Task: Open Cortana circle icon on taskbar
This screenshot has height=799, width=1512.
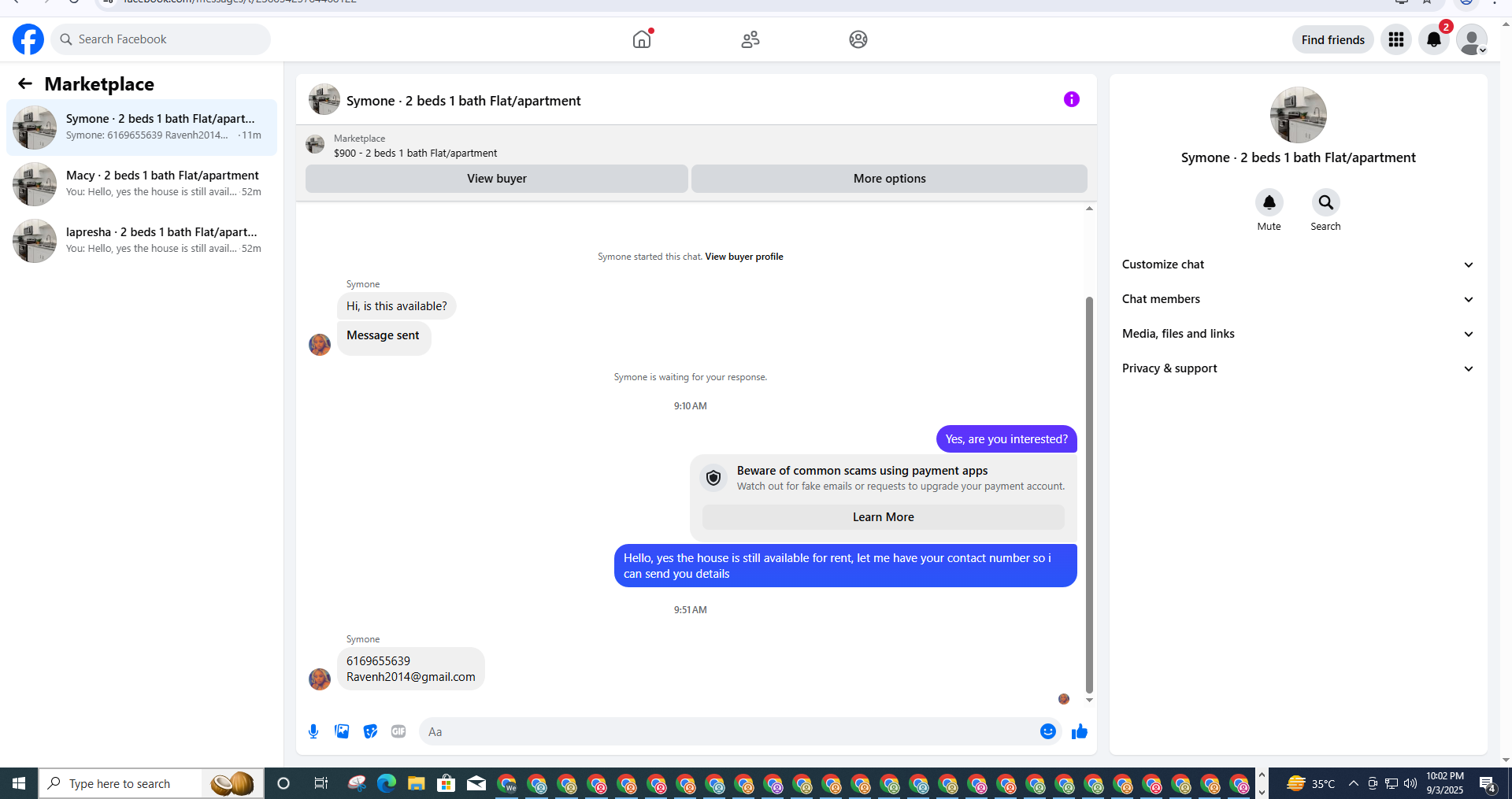Action: pyautogui.click(x=283, y=783)
